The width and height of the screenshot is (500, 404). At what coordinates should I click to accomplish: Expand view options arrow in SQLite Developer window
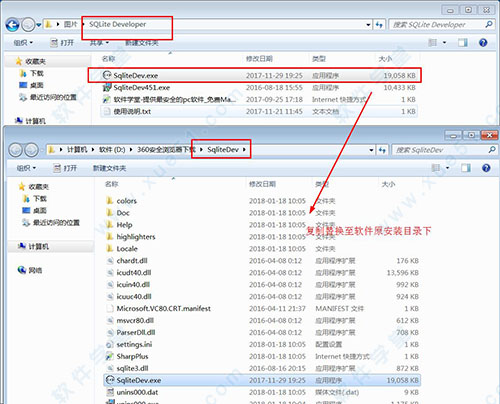(444, 42)
